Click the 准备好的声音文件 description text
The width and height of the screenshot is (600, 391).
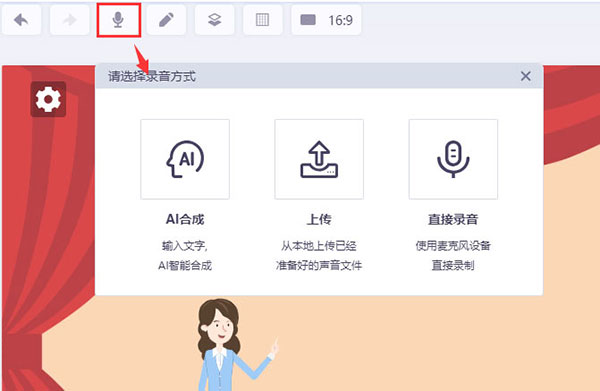(x=319, y=265)
